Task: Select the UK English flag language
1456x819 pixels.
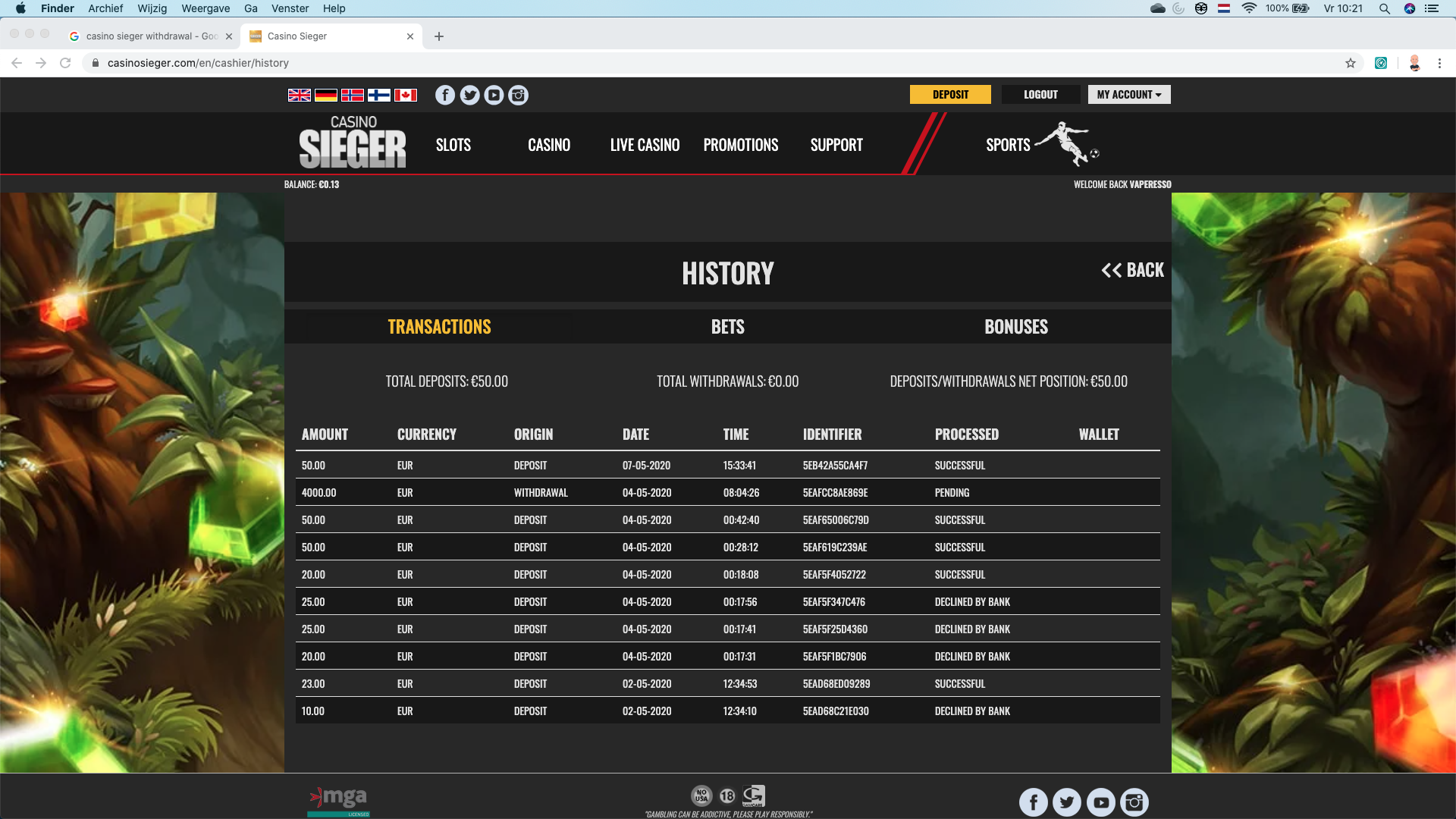Action: tap(300, 95)
